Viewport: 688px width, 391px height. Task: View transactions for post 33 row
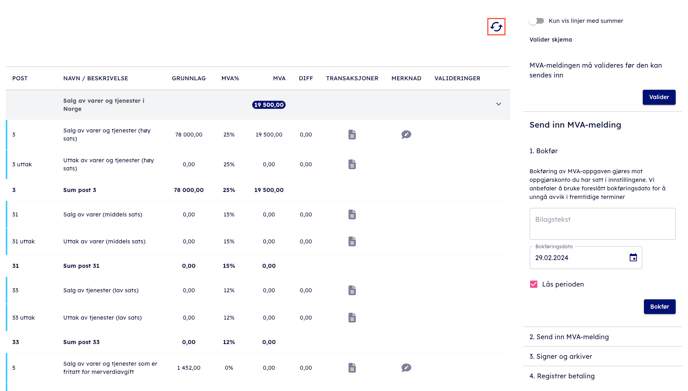coord(352,291)
